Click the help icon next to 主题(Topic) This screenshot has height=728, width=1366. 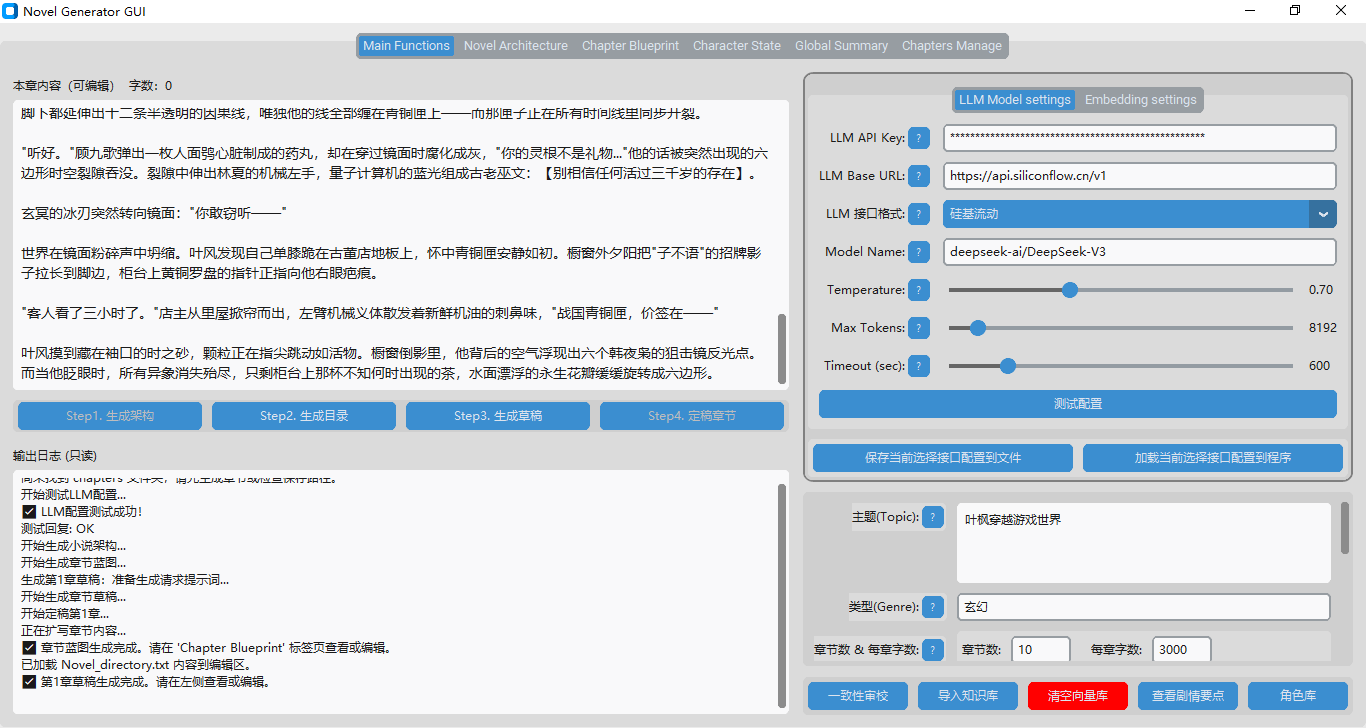coord(933,517)
